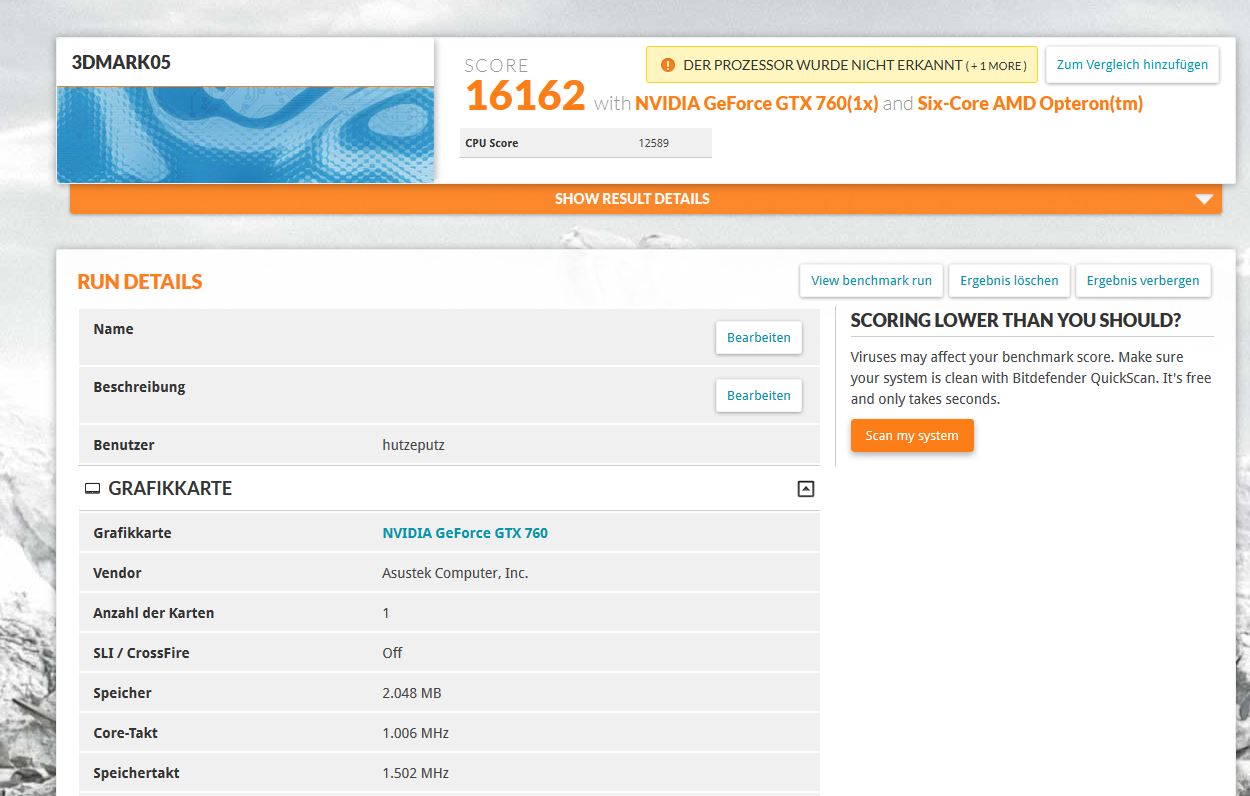
Task: Click SLI / CrossFire value Off
Action: 392,653
